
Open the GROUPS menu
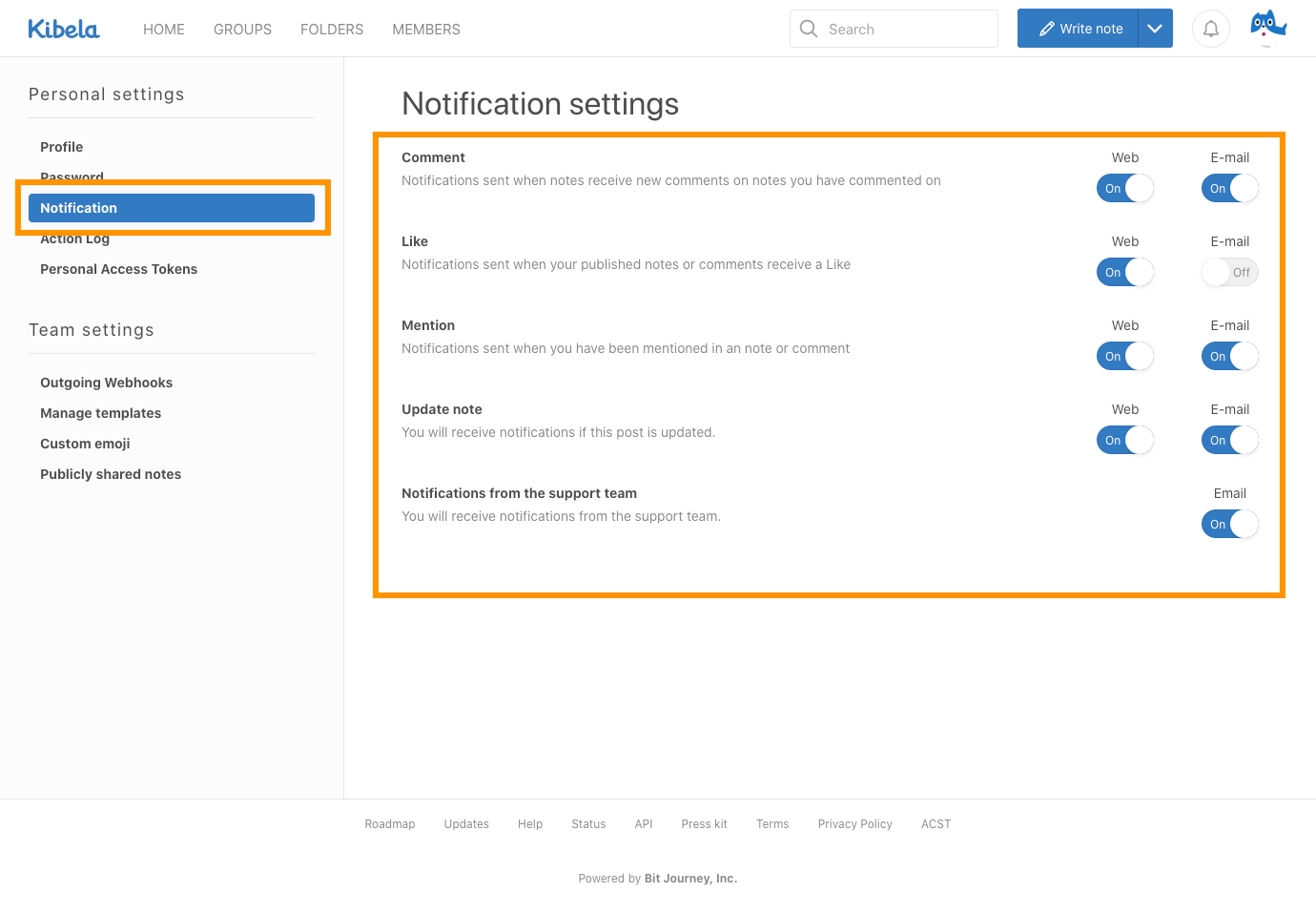tap(242, 30)
